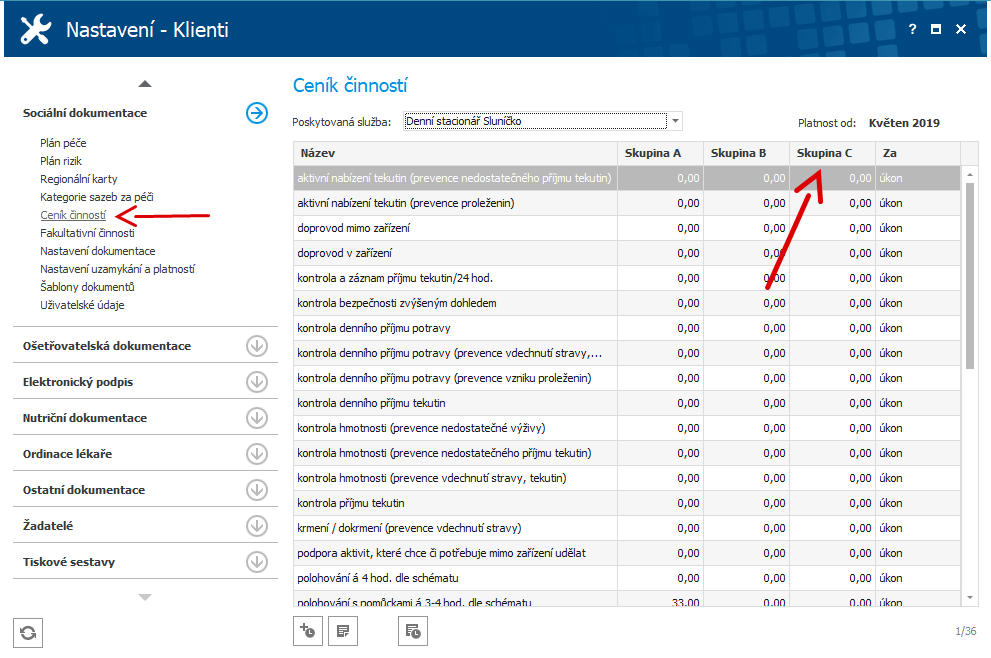Click the Skupina C column header

(x=832, y=153)
